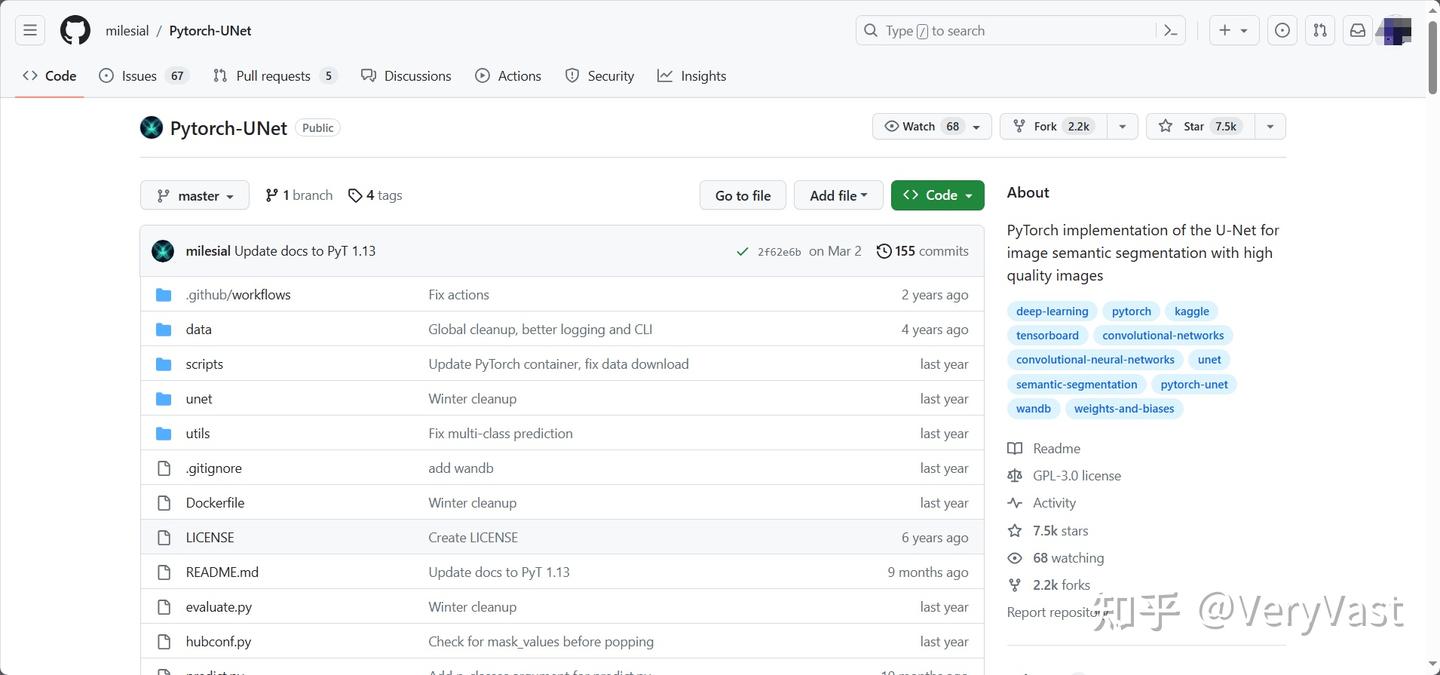The image size is (1440, 675).
Task: Click the commit history clock icon
Action: tap(884, 251)
